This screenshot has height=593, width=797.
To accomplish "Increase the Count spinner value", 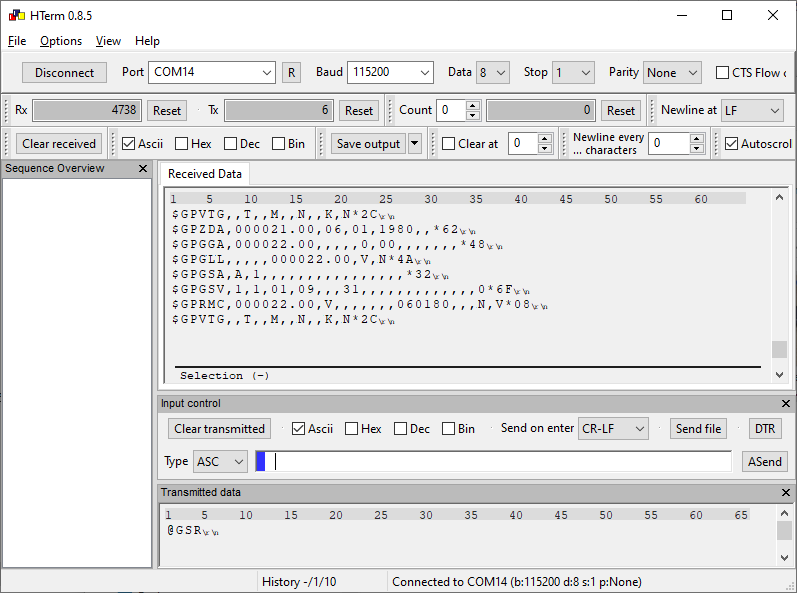I will tap(473, 105).
